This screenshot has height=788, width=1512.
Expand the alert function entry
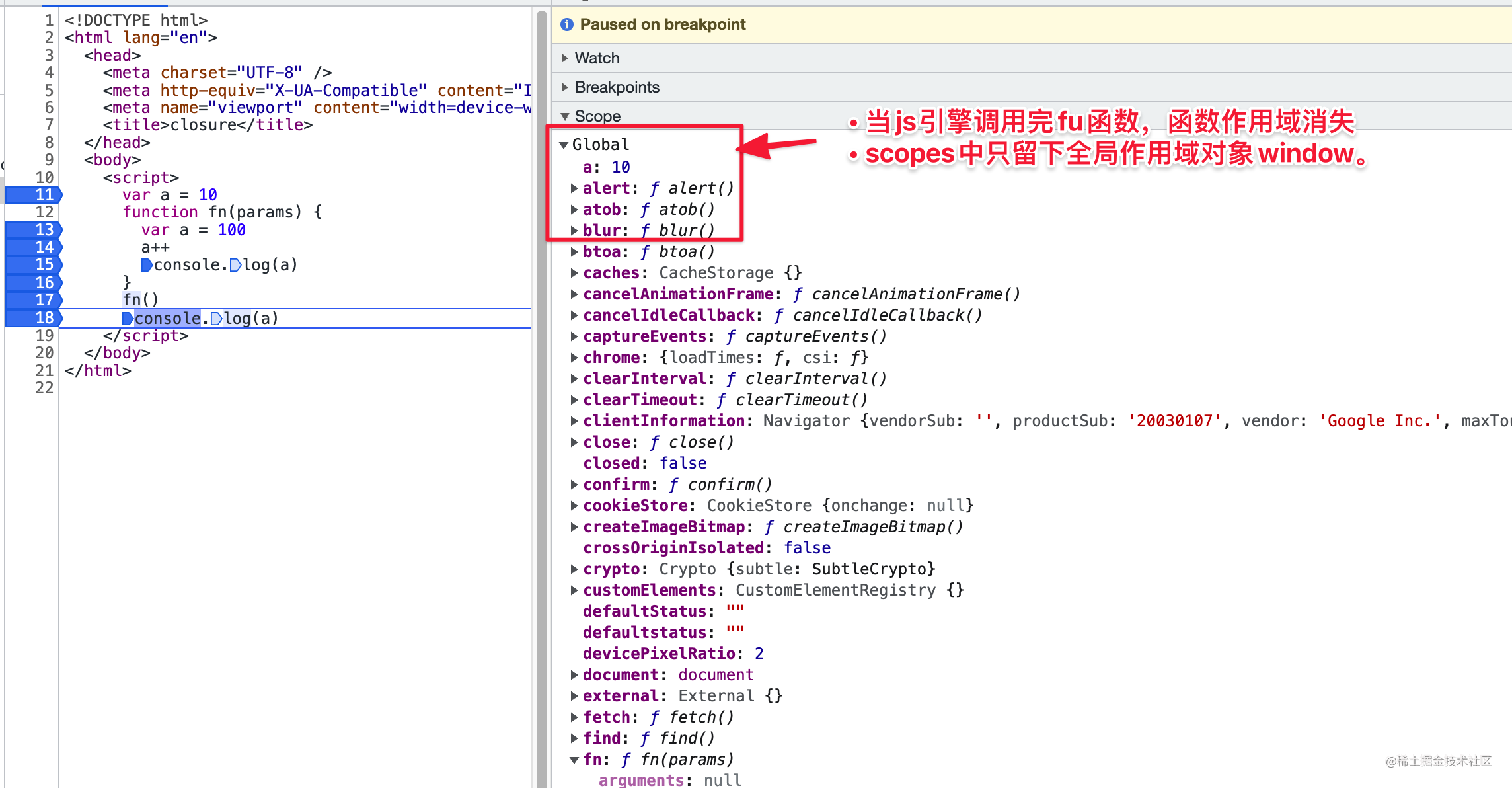coord(574,188)
